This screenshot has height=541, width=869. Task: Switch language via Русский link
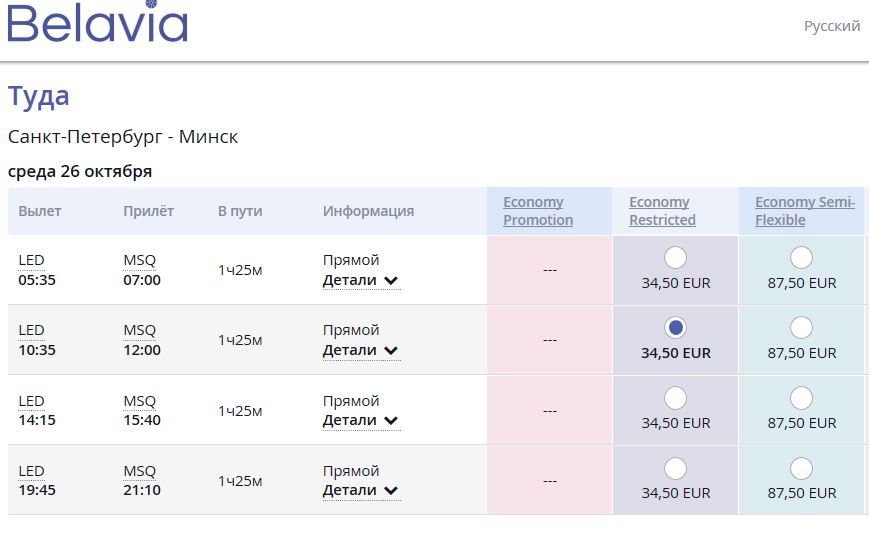point(832,26)
